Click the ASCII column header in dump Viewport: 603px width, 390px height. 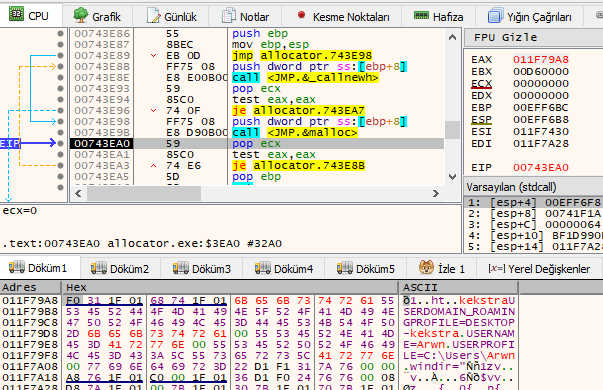pos(458,287)
